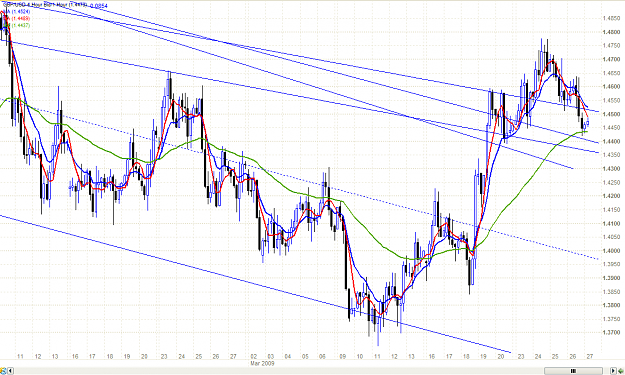The width and height of the screenshot is (625, 375).
Task: Click the GBP/USD 4 Hour chart title
Action: (46, 5)
